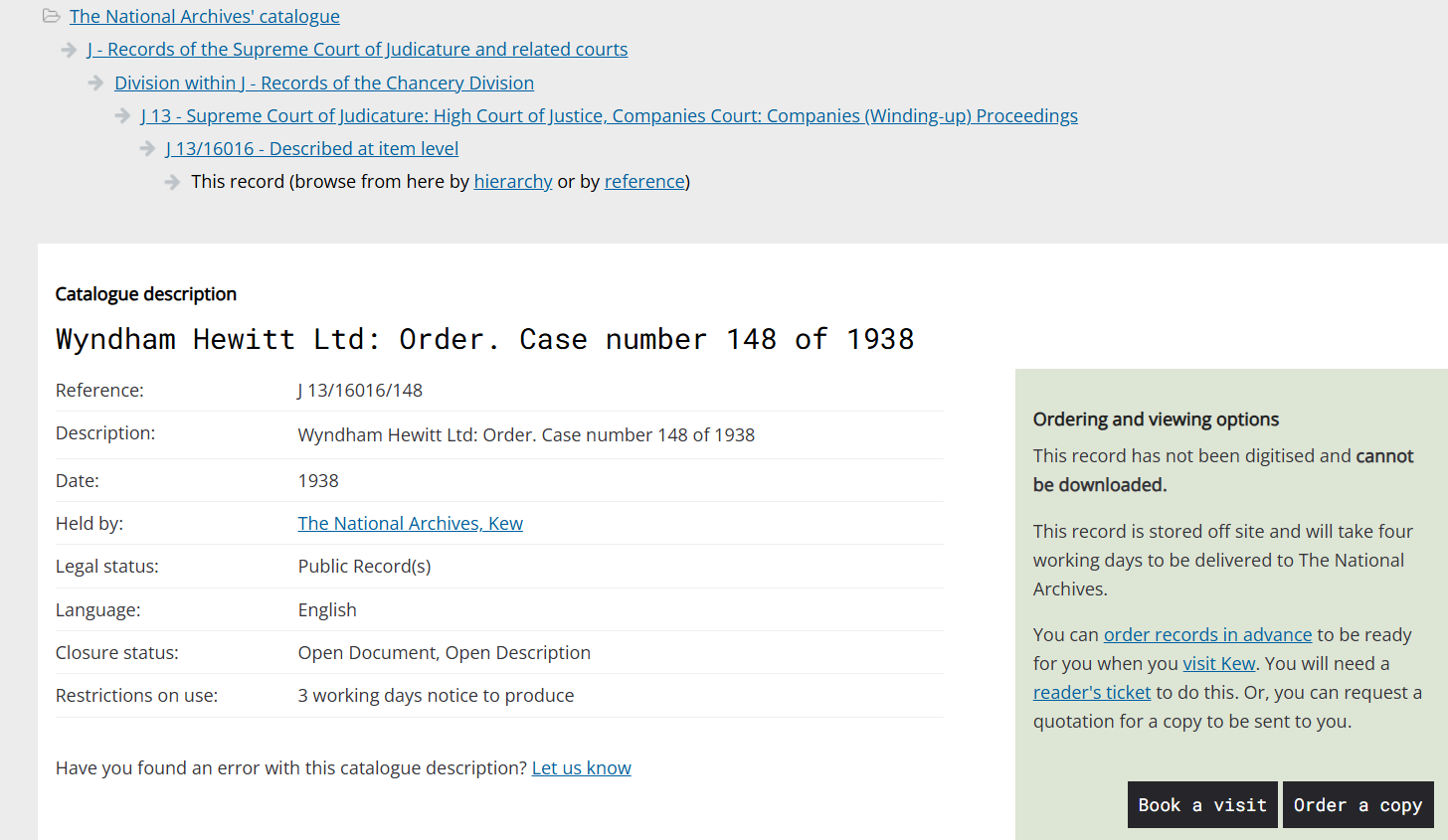The height and width of the screenshot is (840, 1448).
Task: Open the reader's ticket link
Action: click(1092, 693)
